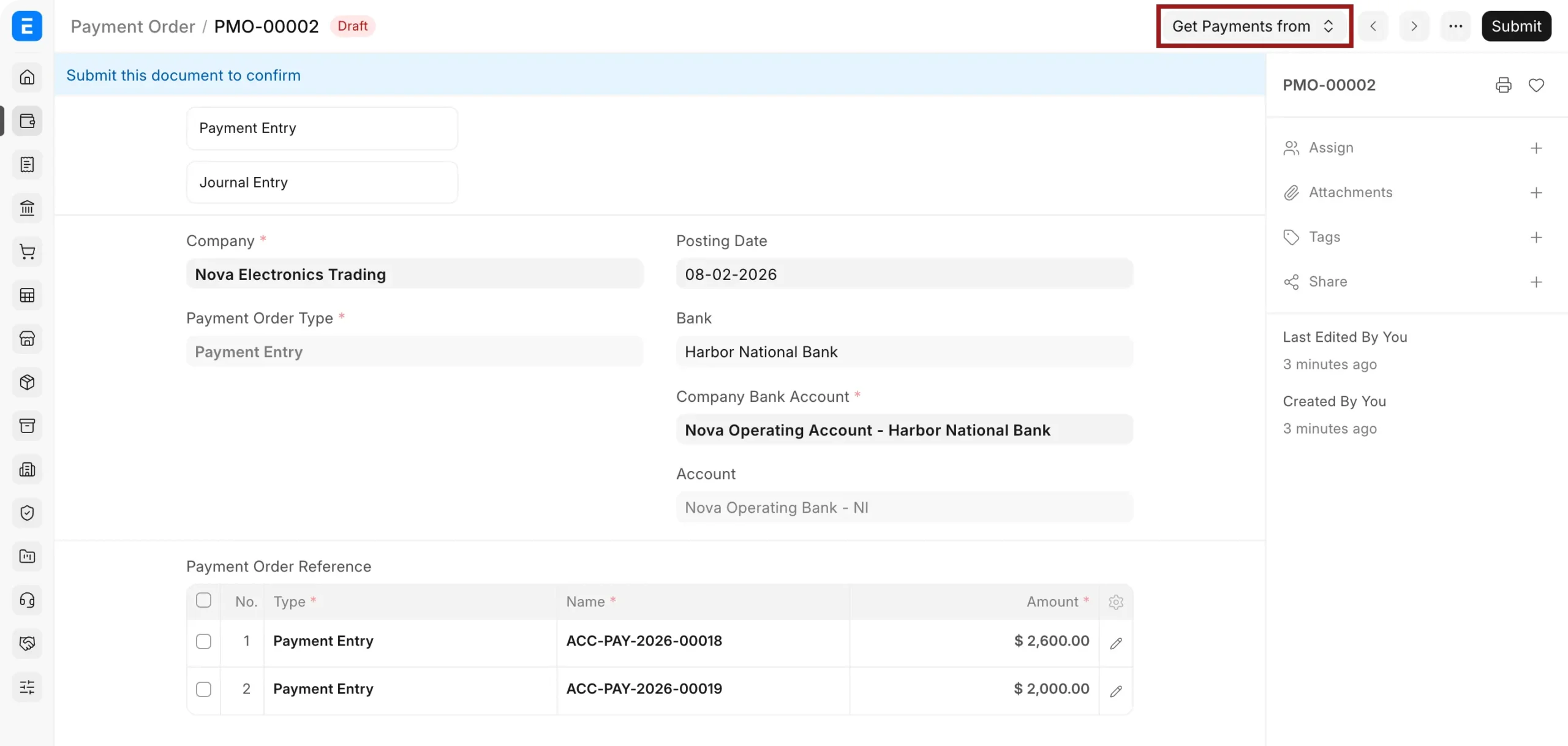
Task: Open the wallet Accounting sidebar icon
Action: click(x=27, y=121)
